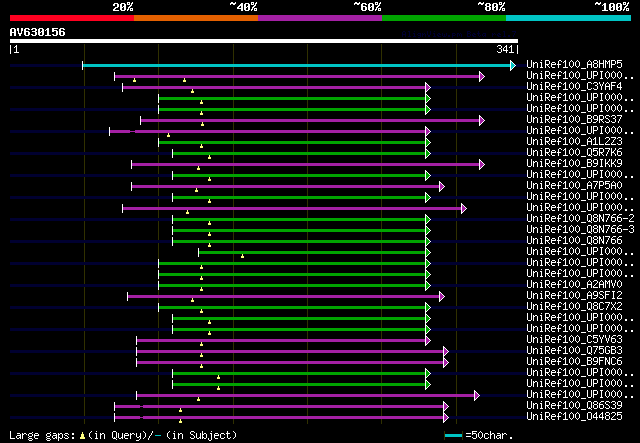Select the purple alignment bar for B9RS37
Screen dimensions: 640x443
(x=310, y=120)
